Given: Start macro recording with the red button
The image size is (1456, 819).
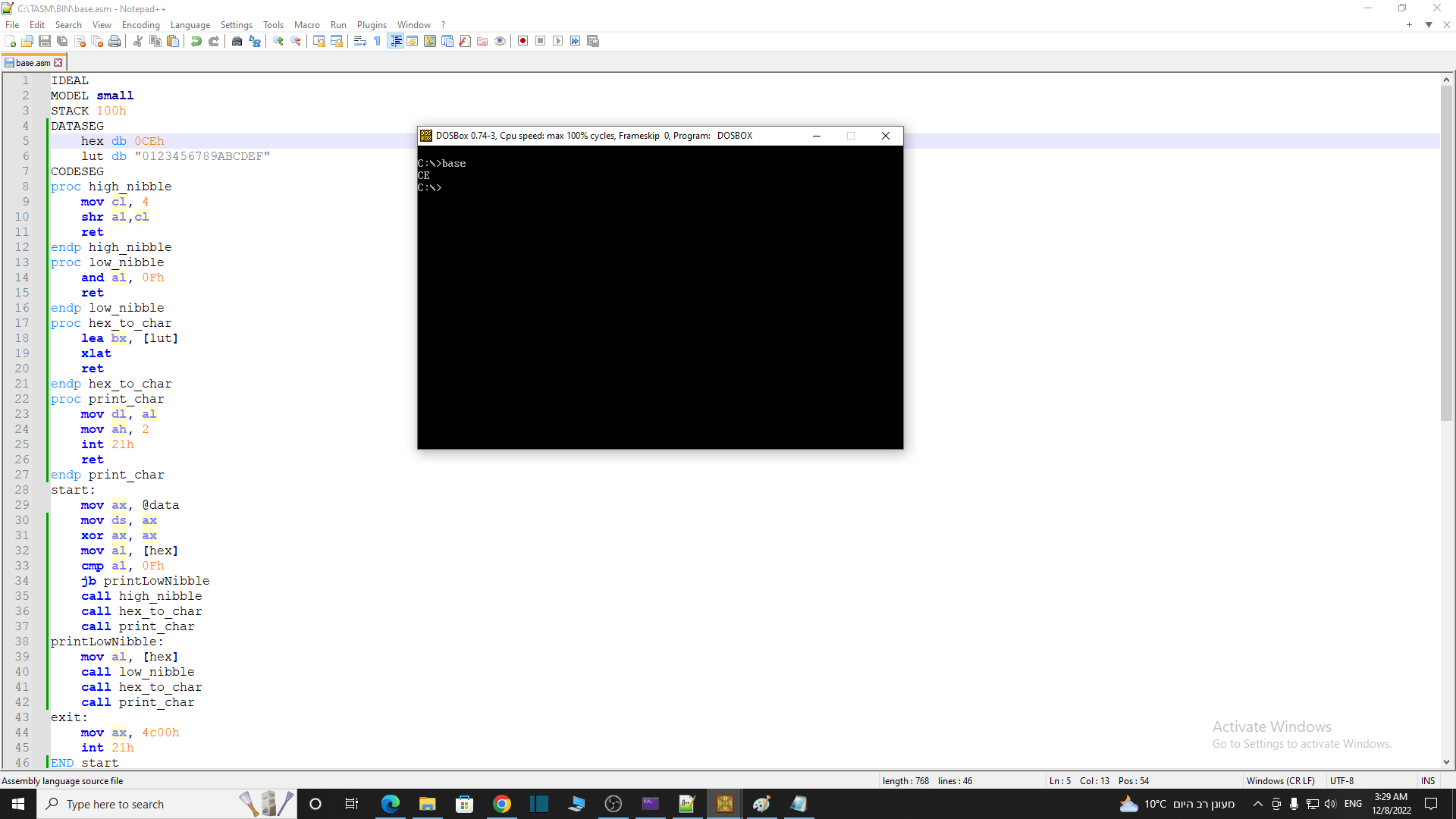Looking at the screenshot, I should (x=522, y=41).
